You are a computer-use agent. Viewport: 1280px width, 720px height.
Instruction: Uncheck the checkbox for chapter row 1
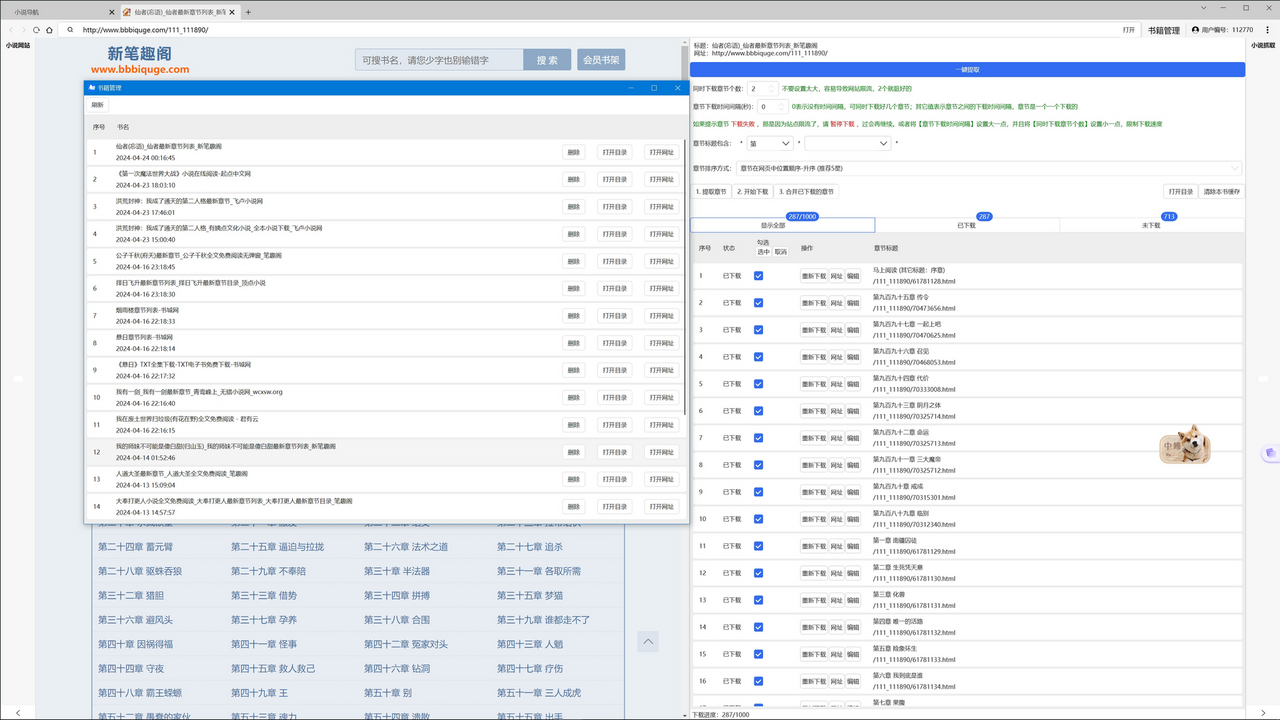pos(758,276)
